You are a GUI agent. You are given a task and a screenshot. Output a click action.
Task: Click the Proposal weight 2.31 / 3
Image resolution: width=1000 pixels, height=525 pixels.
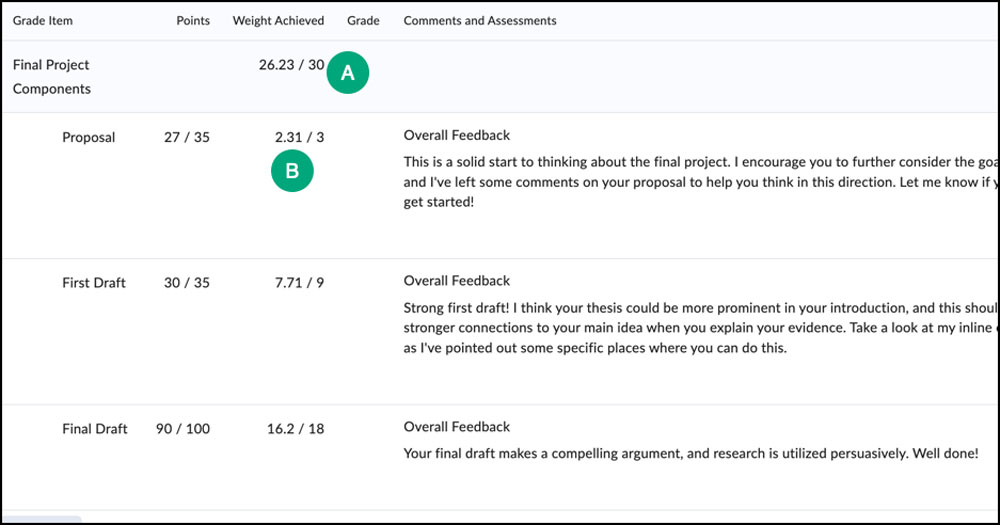299,138
